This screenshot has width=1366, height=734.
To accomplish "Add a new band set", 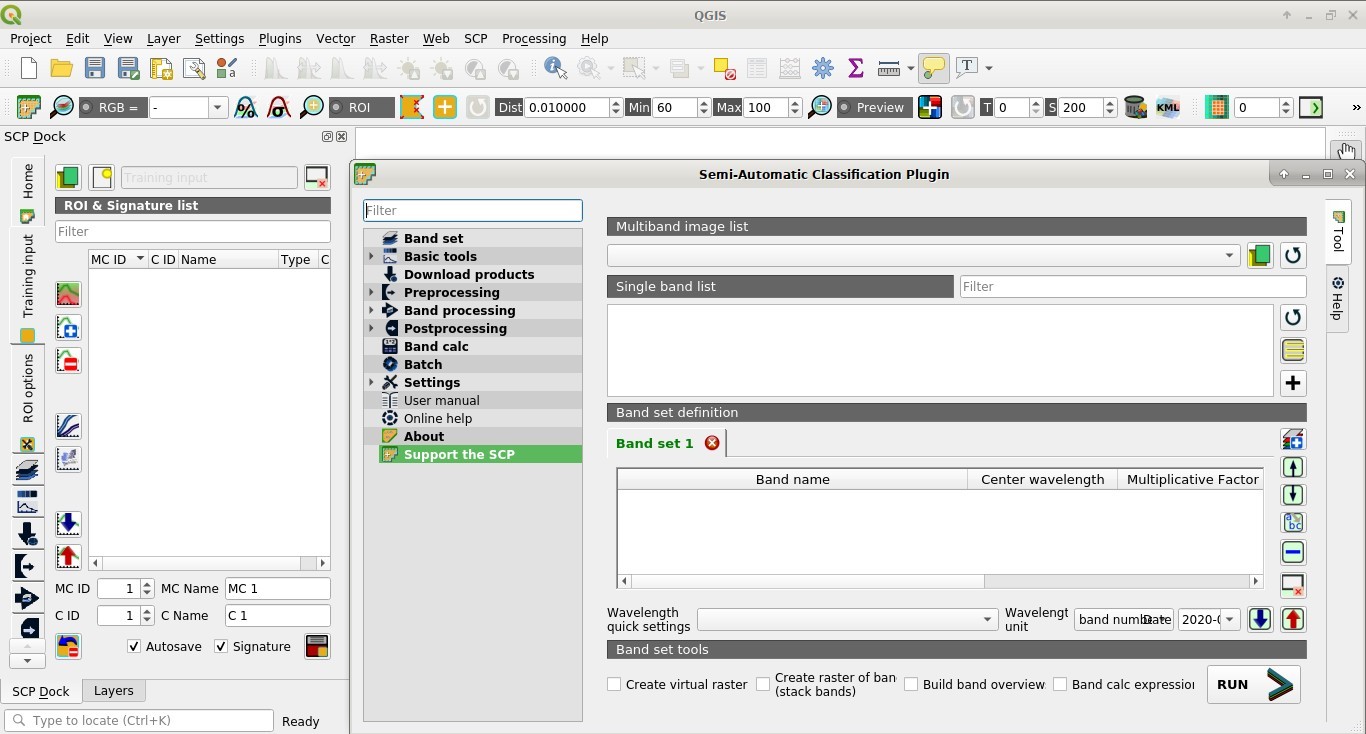I will [1293, 440].
